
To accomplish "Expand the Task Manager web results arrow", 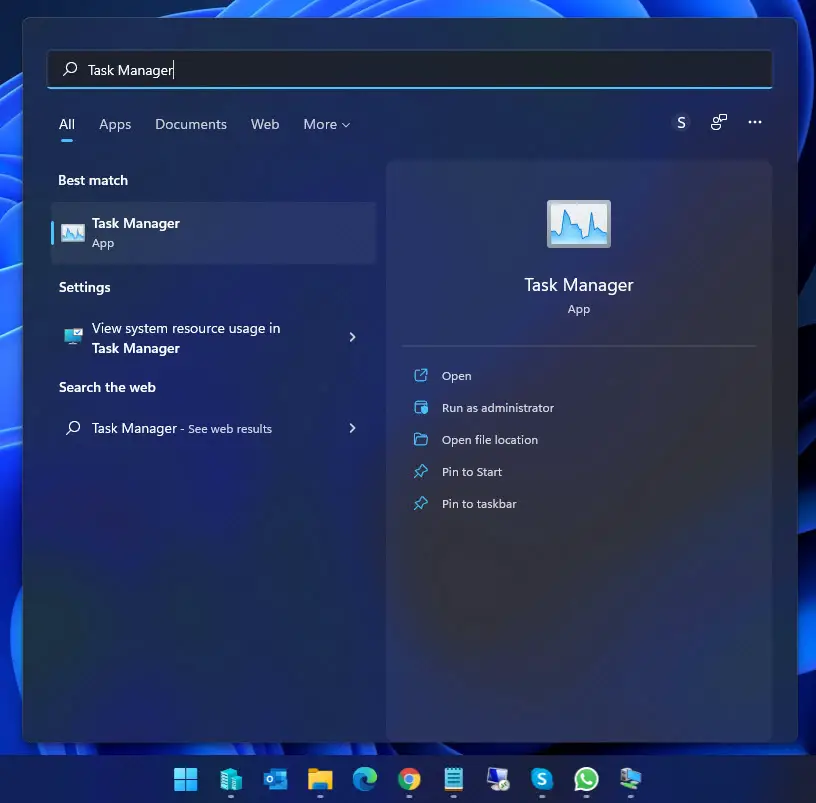I will (352, 428).
